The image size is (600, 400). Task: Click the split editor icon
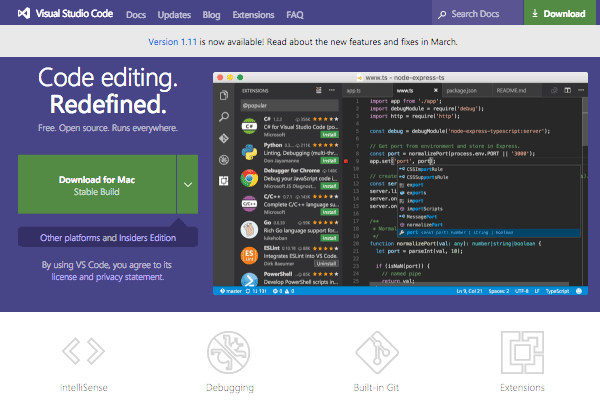pos(567,90)
